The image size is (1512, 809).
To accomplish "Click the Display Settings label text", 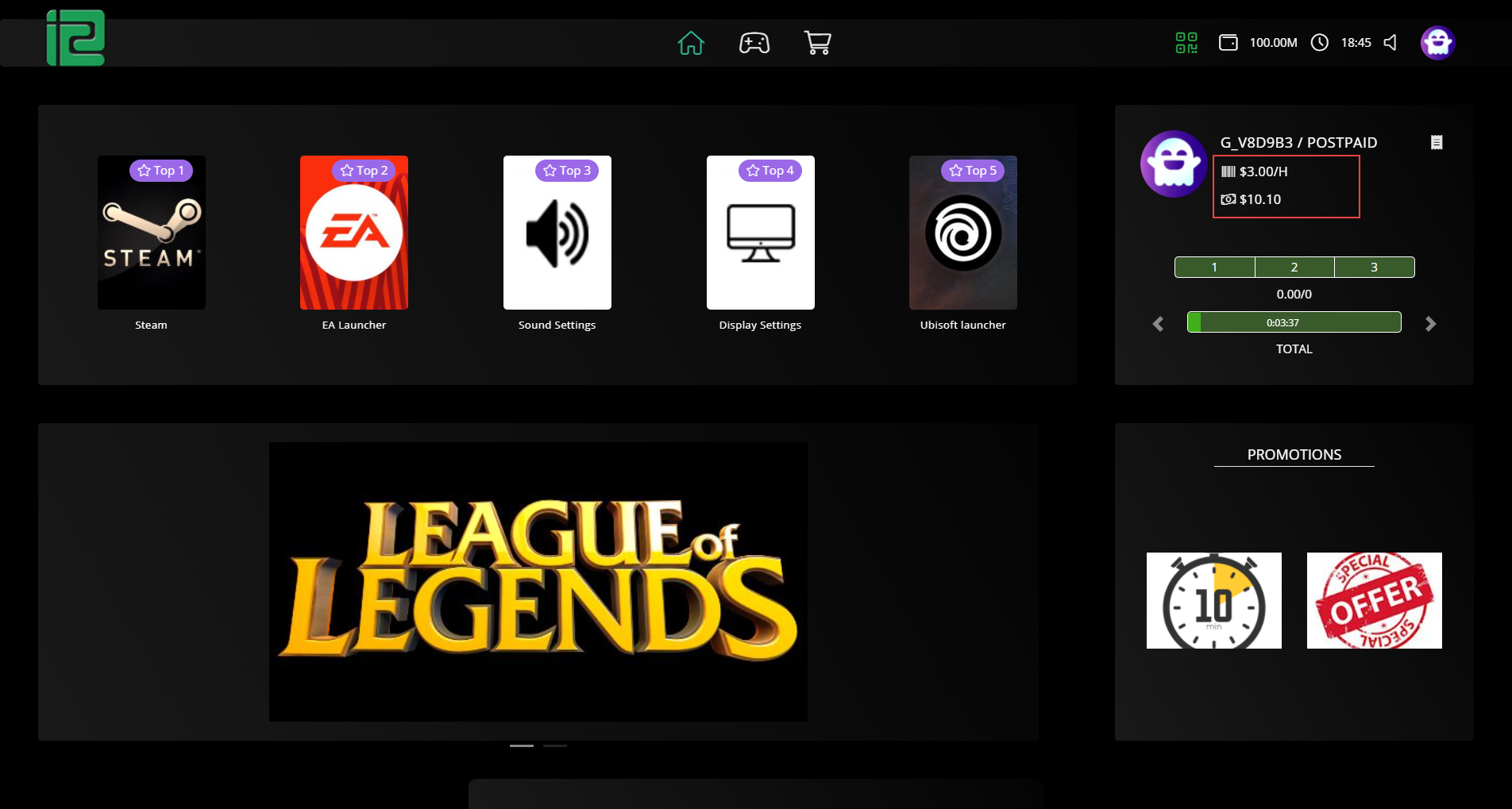I will [761, 326].
